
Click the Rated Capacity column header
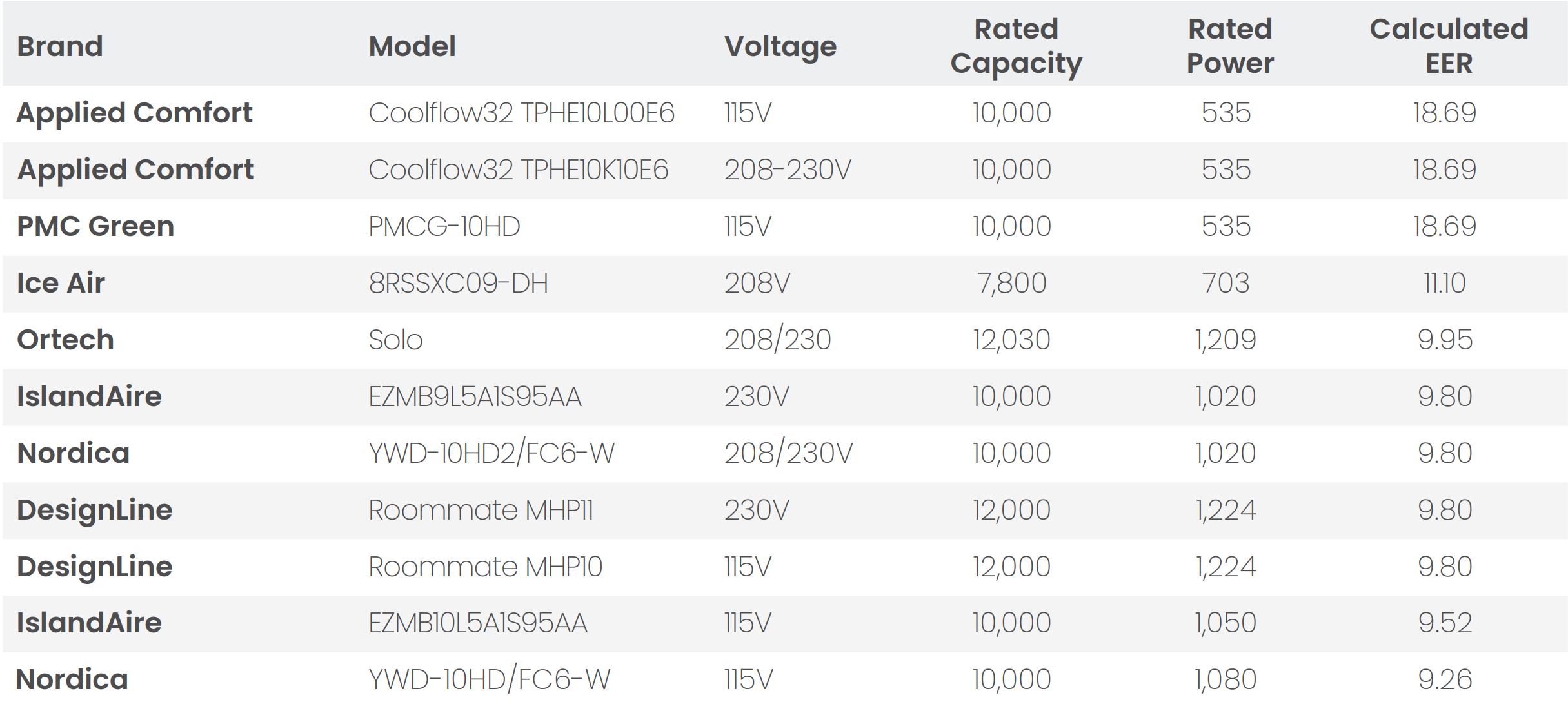[x=1016, y=46]
